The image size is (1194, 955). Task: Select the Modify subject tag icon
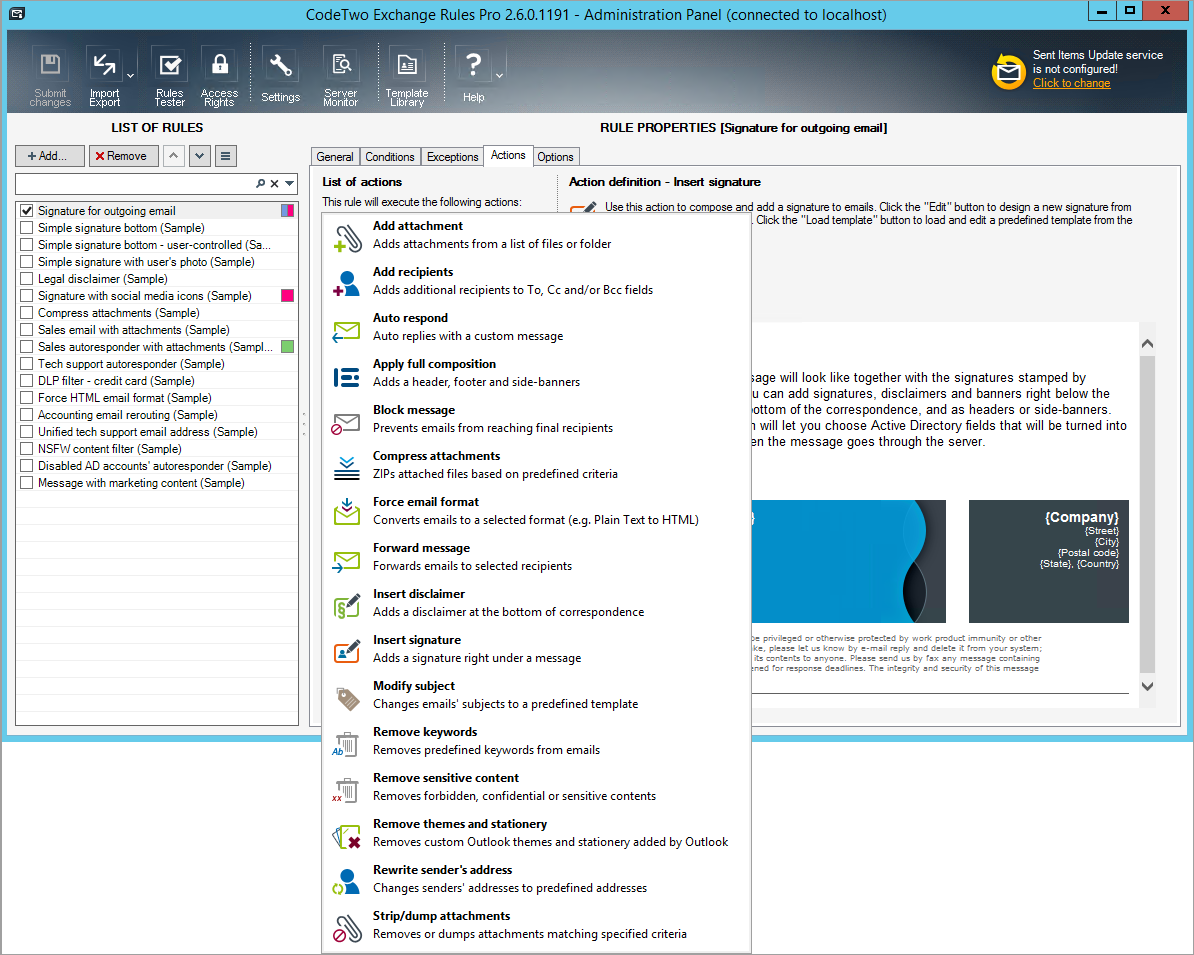coord(347,698)
